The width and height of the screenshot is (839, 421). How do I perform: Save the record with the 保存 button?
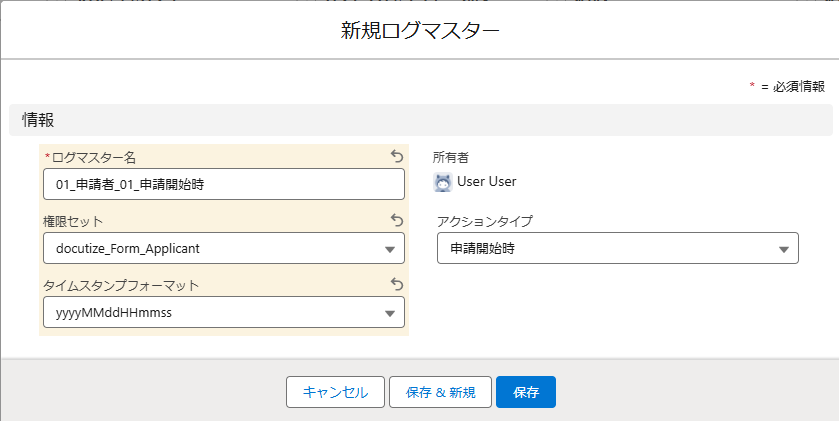[x=526, y=392]
